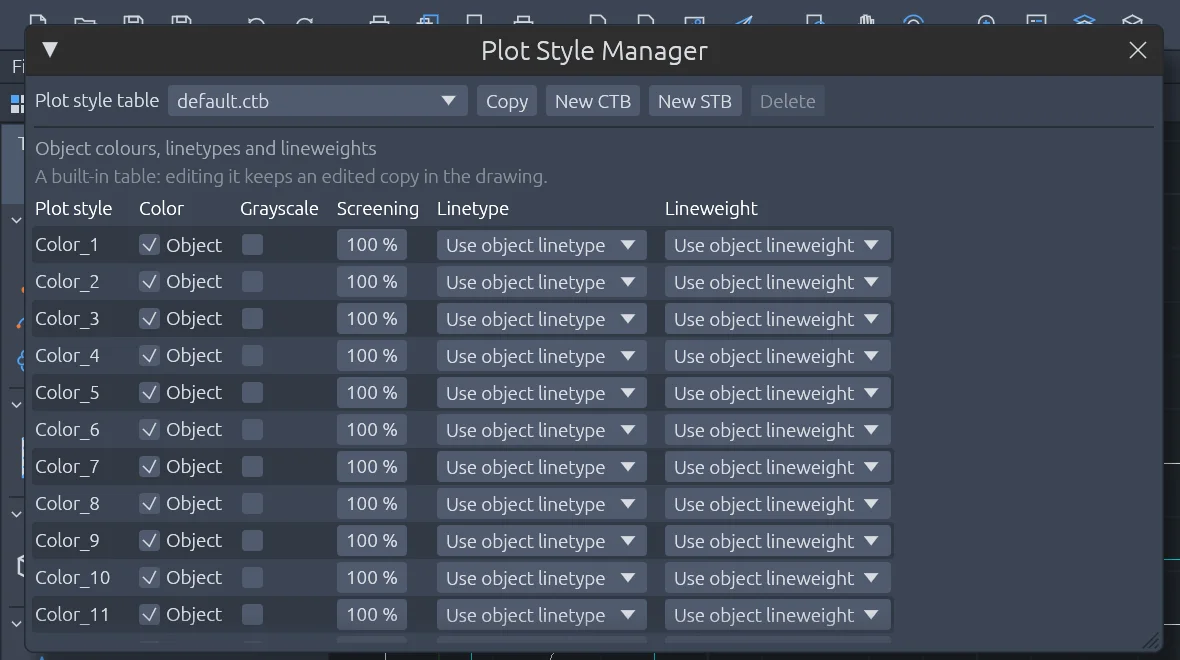Viewport: 1180px width, 660px height.
Task: Close the Plot Style Manager dialog
Action: (x=1137, y=50)
